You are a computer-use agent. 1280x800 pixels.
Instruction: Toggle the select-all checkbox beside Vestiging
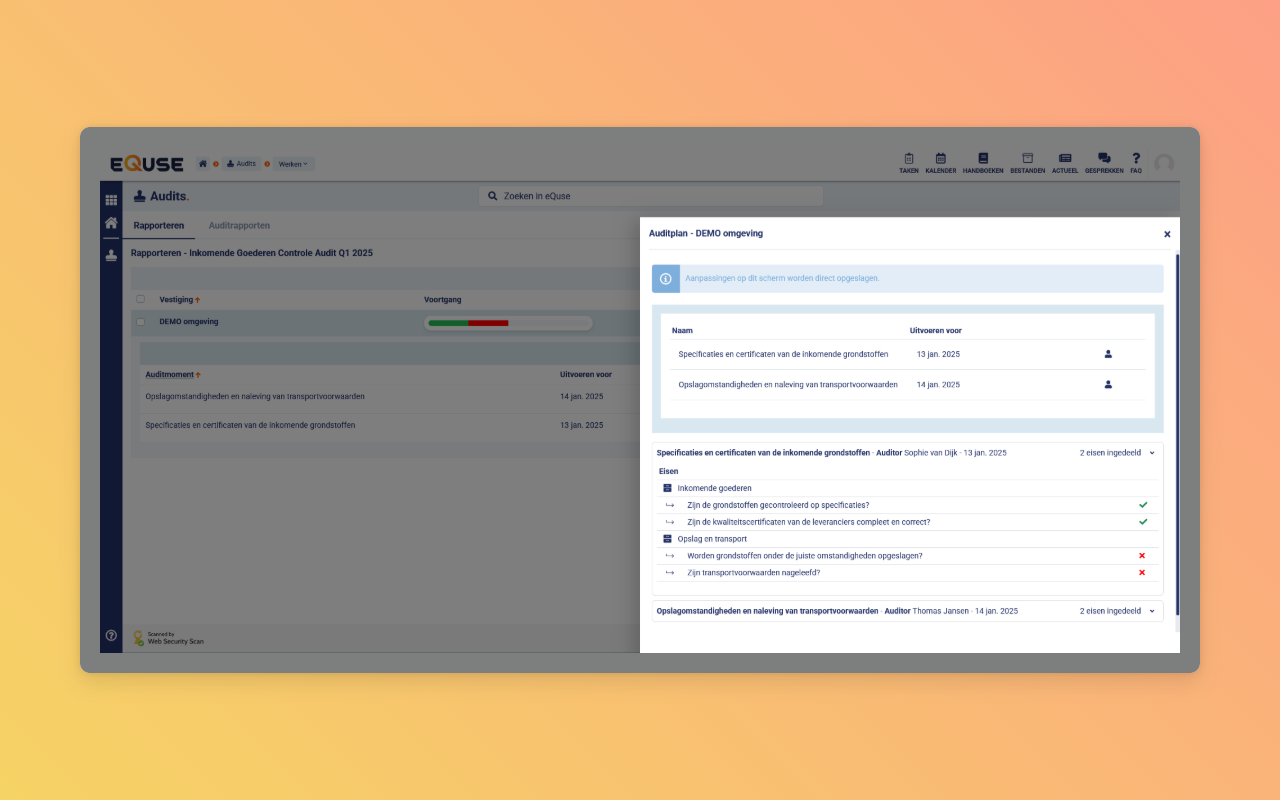click(x=140, y=299)
